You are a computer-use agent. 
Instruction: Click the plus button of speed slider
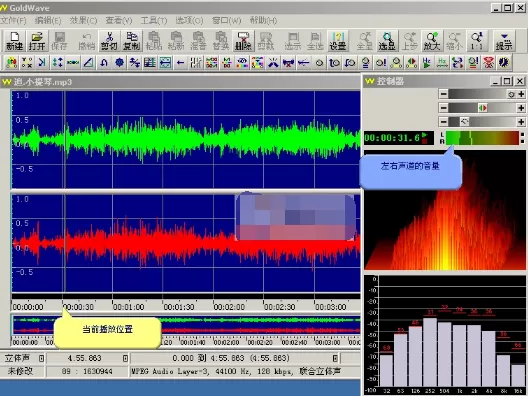pyautogui.click(x=521, y=122)
